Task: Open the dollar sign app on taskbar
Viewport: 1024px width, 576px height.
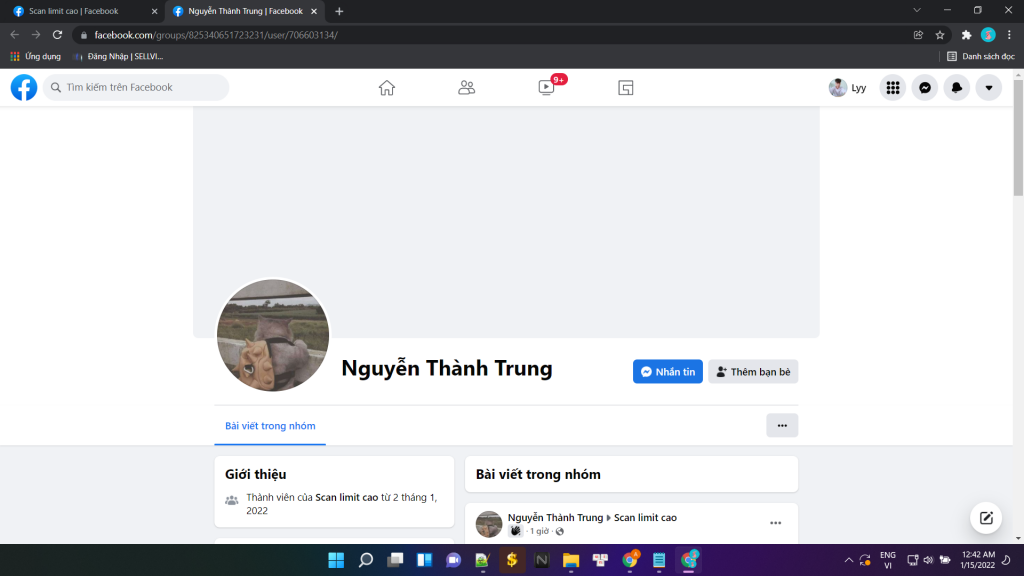Action: click(x=512, y=560)
